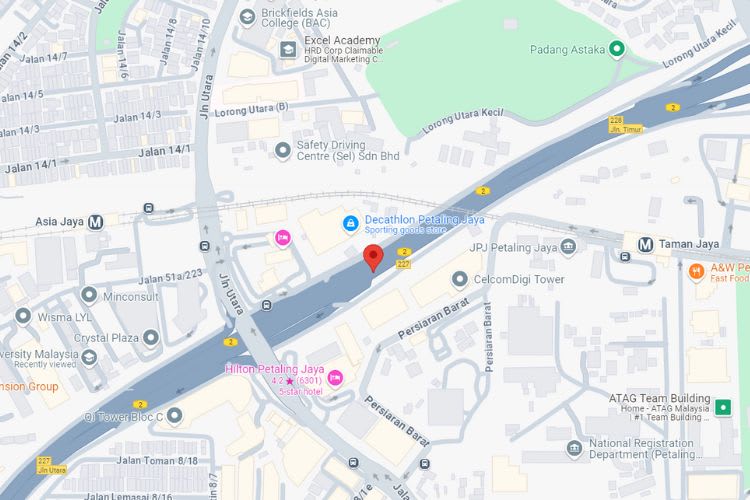
Task: Open the Decathlon Petaling Jaya shopping marker
Action: pos(351,223)
